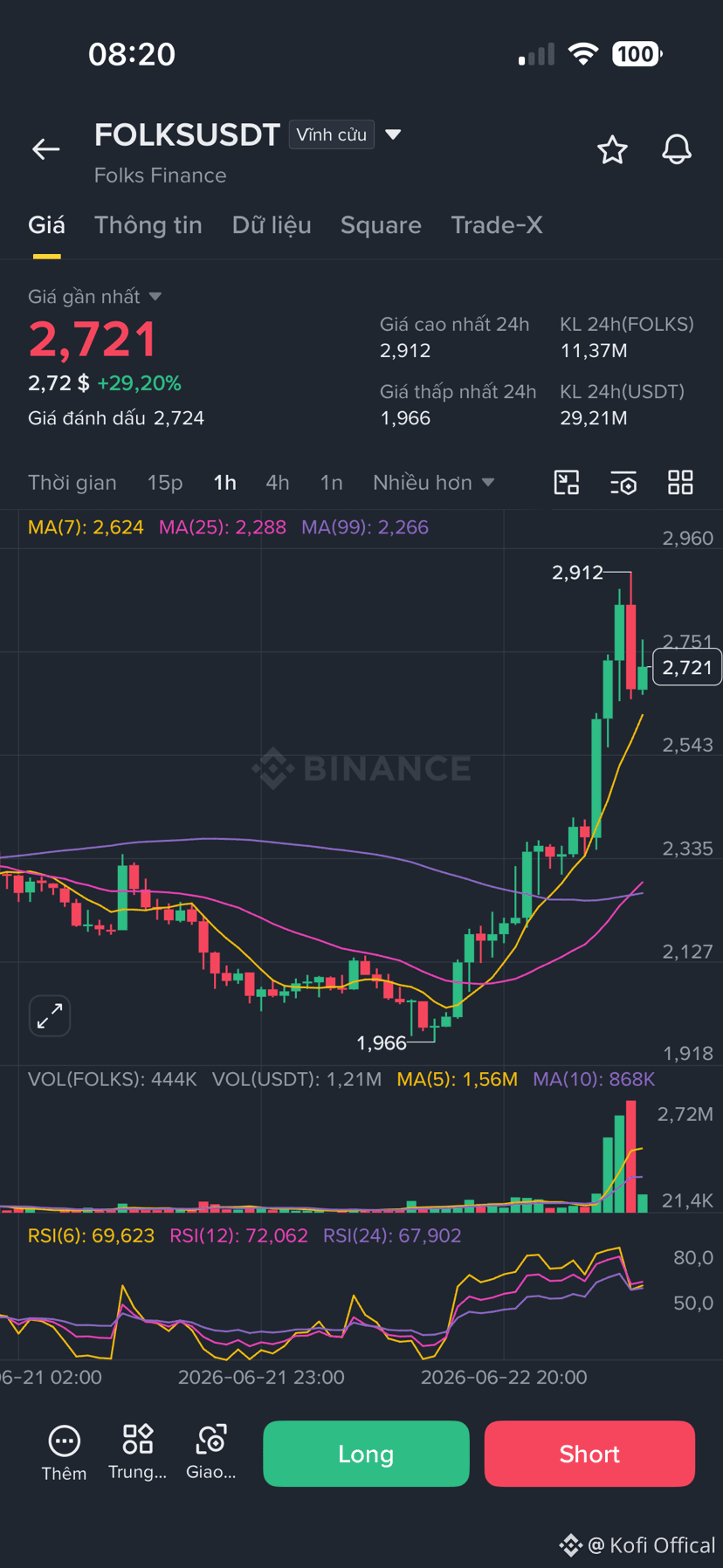The height and width of the screenshot is (1568, 723).
Task: Switch to the Thông tin tab
Action: 148,225
